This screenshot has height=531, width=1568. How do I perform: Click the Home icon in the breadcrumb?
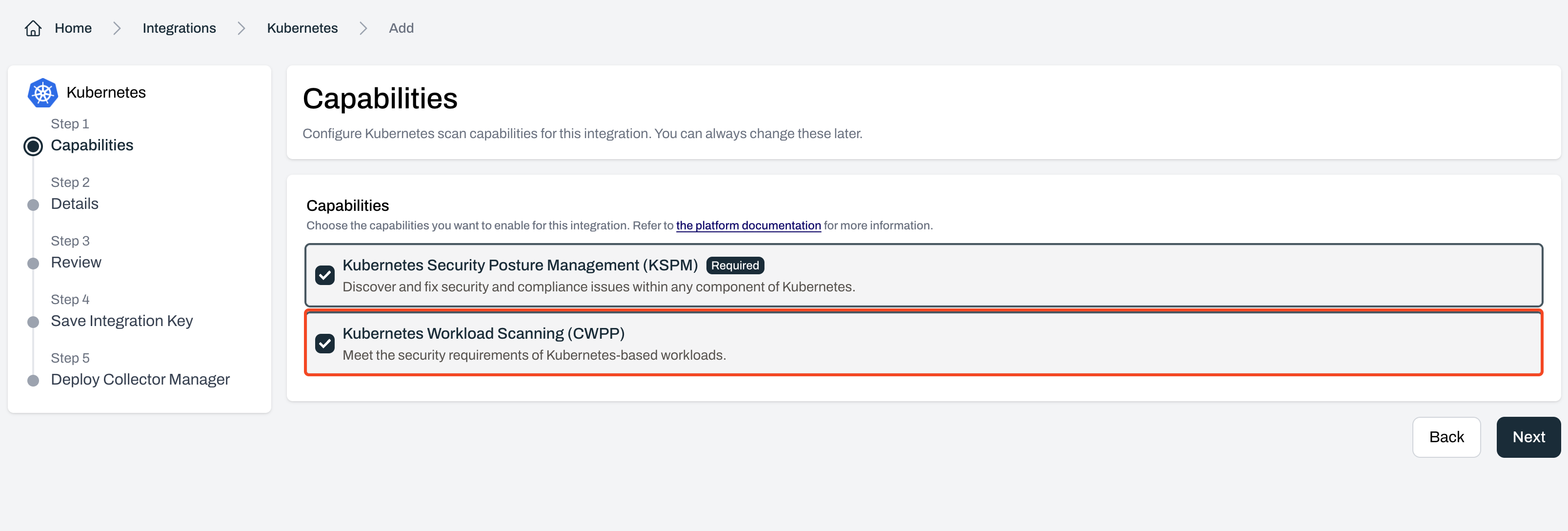[x=33, y=28]
